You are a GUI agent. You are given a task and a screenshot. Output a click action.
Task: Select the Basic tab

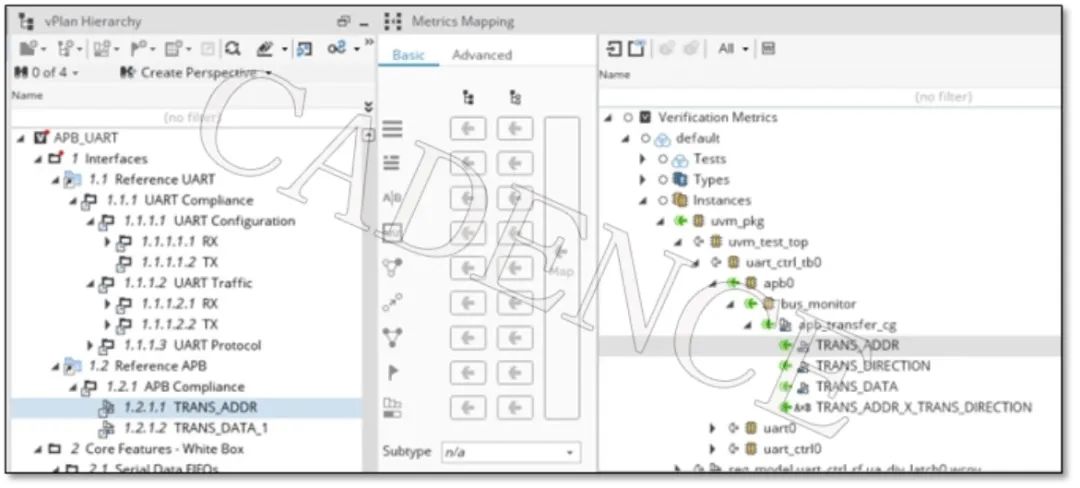pyautogui.click(x=408, y=55)
